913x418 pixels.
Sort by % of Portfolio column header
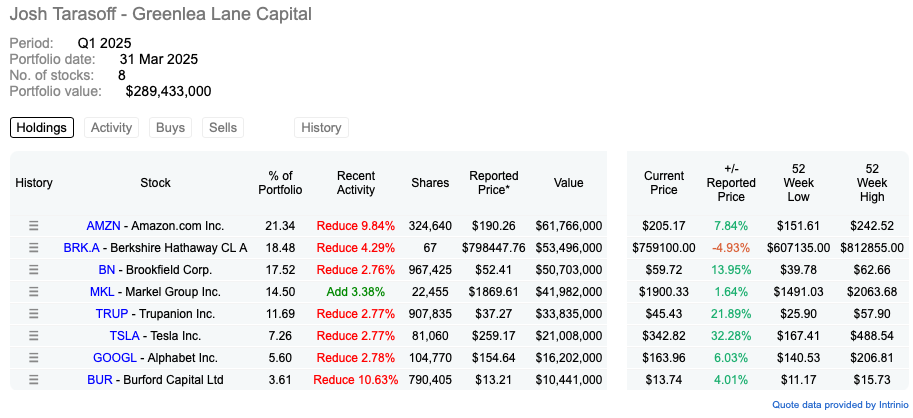pyautogui.click(x=281, y=183)
